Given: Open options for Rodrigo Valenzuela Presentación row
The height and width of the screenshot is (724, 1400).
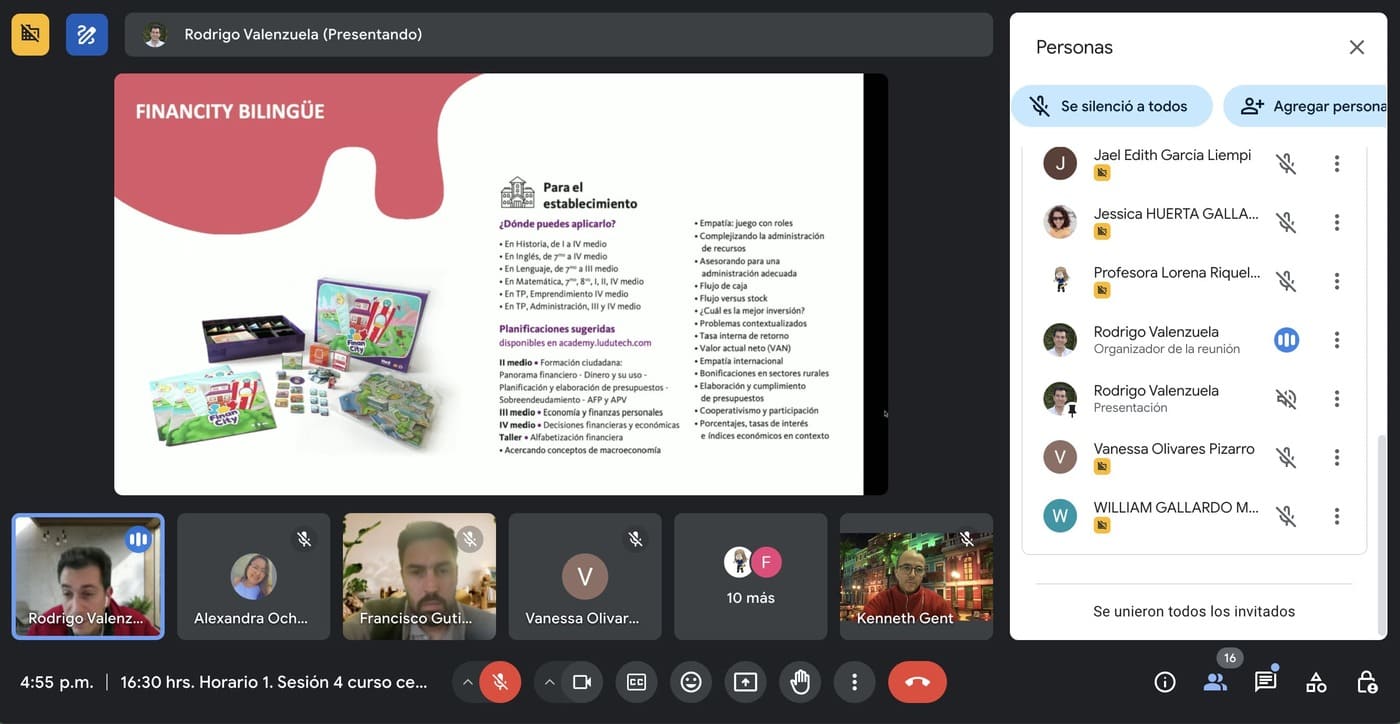Looking at the screenshot, I should pyautogui.click(x=1336, y=399).
